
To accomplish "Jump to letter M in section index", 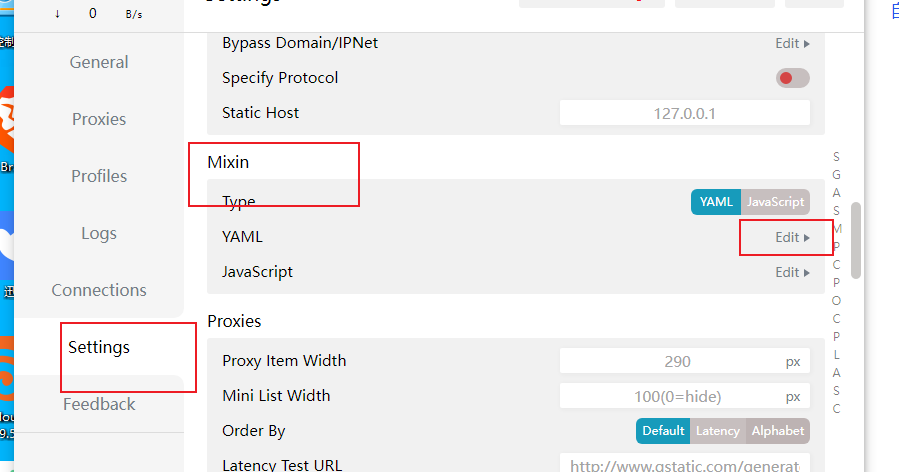I will point(837,228).
